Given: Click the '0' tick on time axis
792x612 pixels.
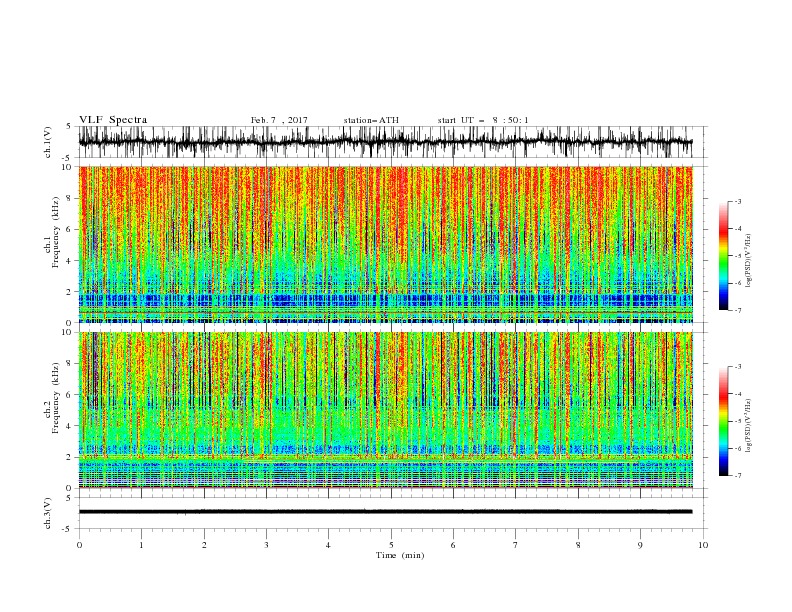Looking at the screenshot, I should pos(79,545).
